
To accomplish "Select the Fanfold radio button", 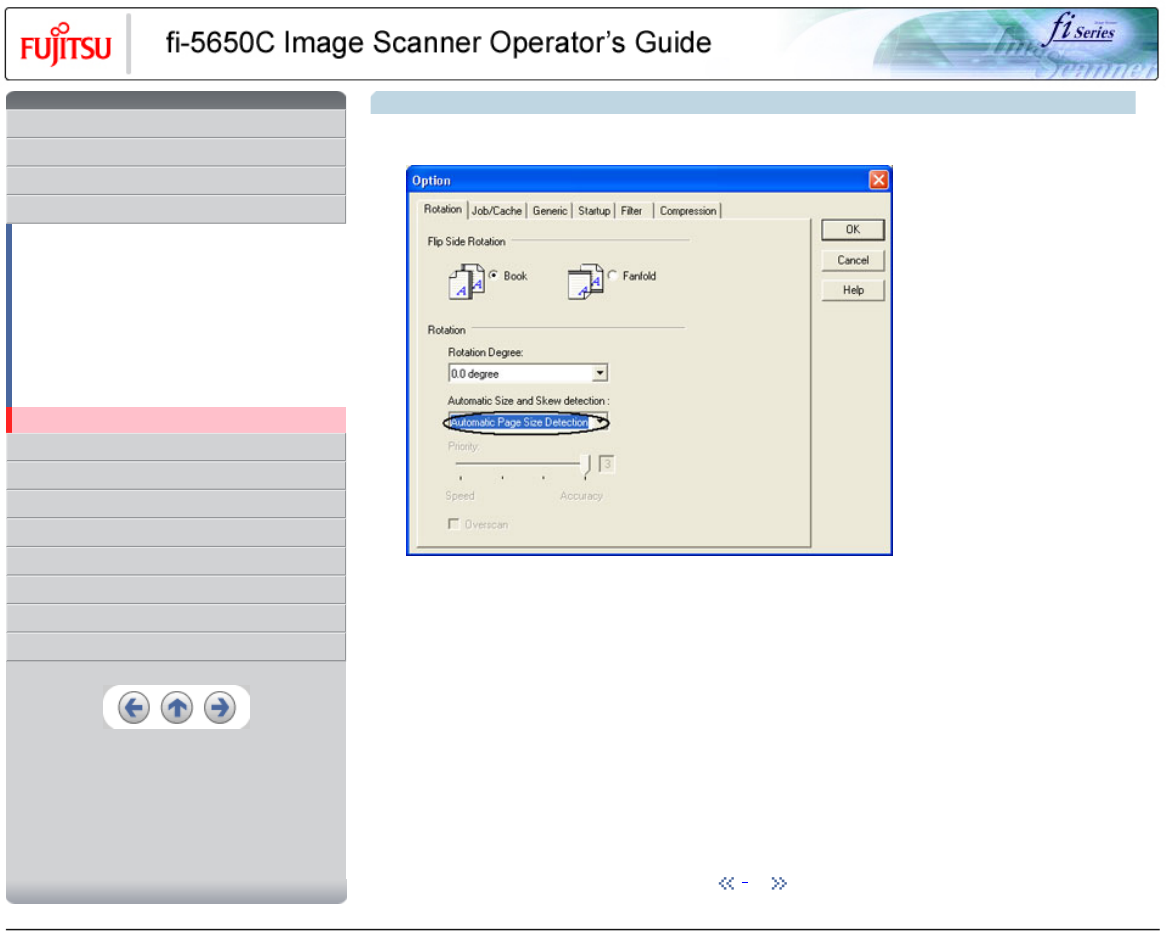I will 613,275.
